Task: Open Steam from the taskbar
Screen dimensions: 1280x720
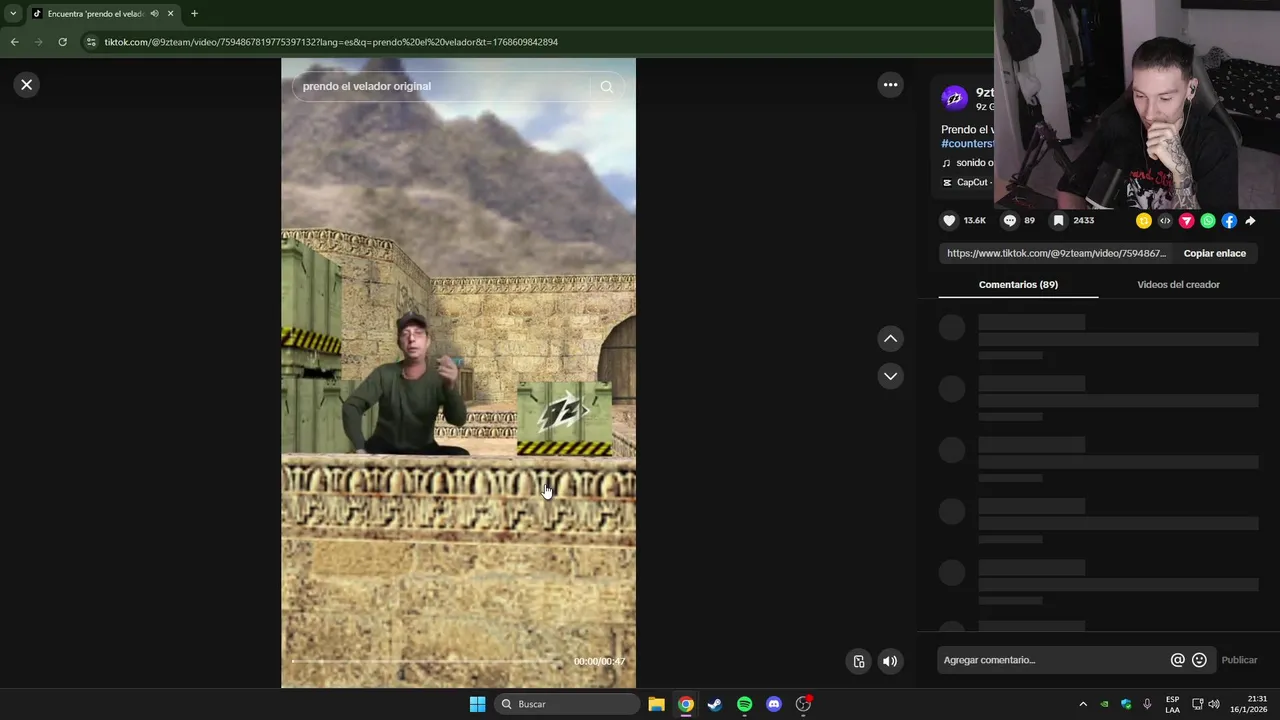Action: (x=714, y=704)
